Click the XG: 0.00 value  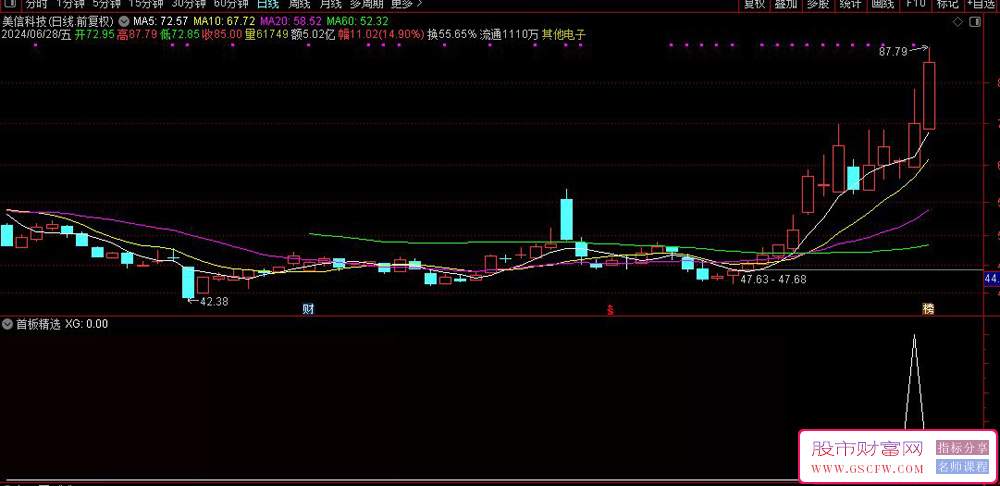[x=87, y=324]
